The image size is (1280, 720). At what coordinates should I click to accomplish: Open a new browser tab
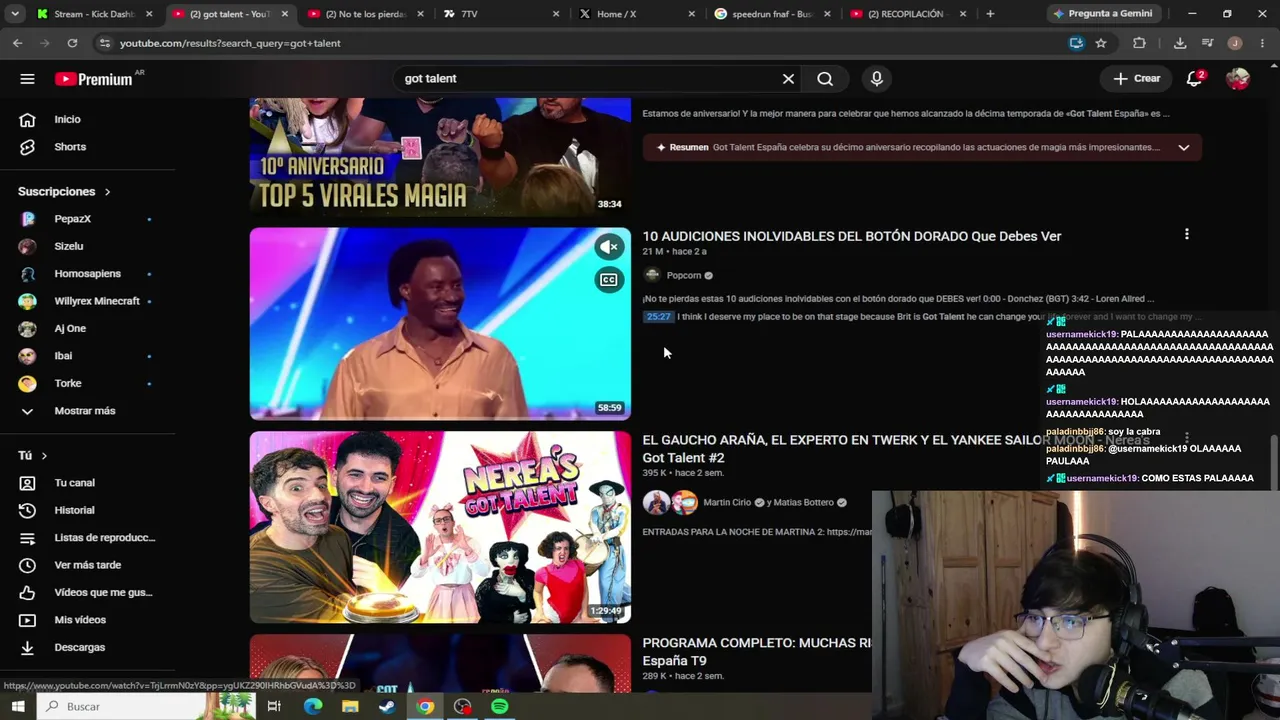(990, 14)
